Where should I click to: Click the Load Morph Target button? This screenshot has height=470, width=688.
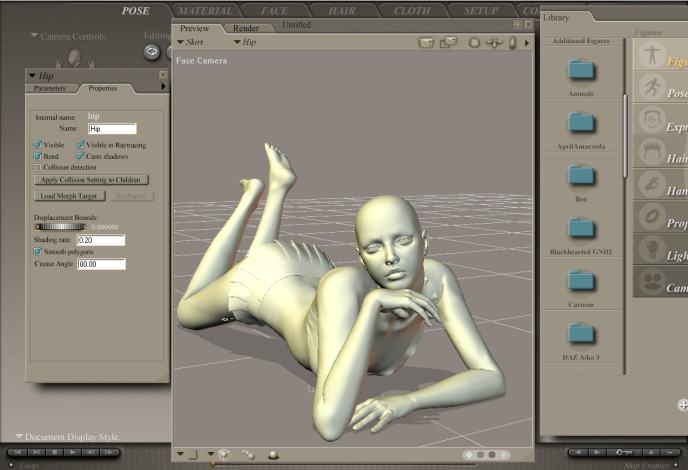68,196
